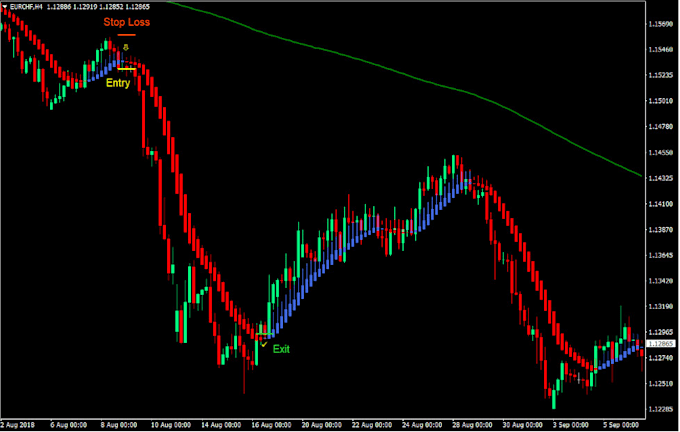Image resolution: width=680 pixels, height=432 pixels.
Task: Click the 1.12740 price axis label
Action: click(660, 358)
